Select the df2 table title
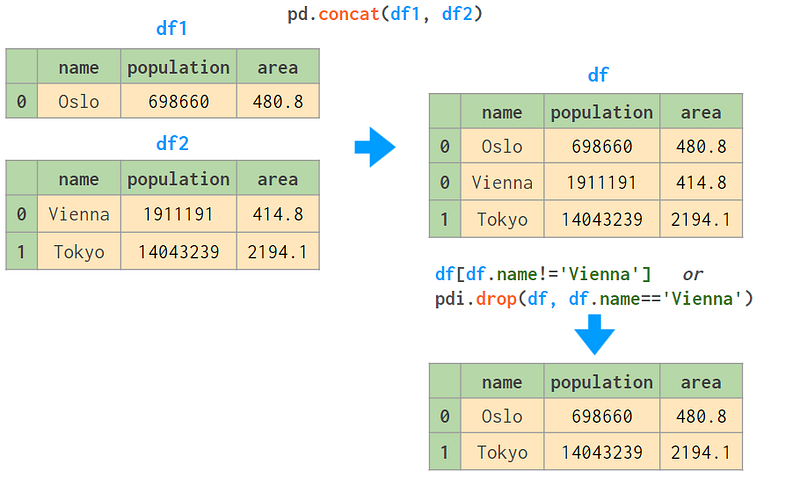Image resolution: width=800 pixels, height=477 pixels. [172, 143]
